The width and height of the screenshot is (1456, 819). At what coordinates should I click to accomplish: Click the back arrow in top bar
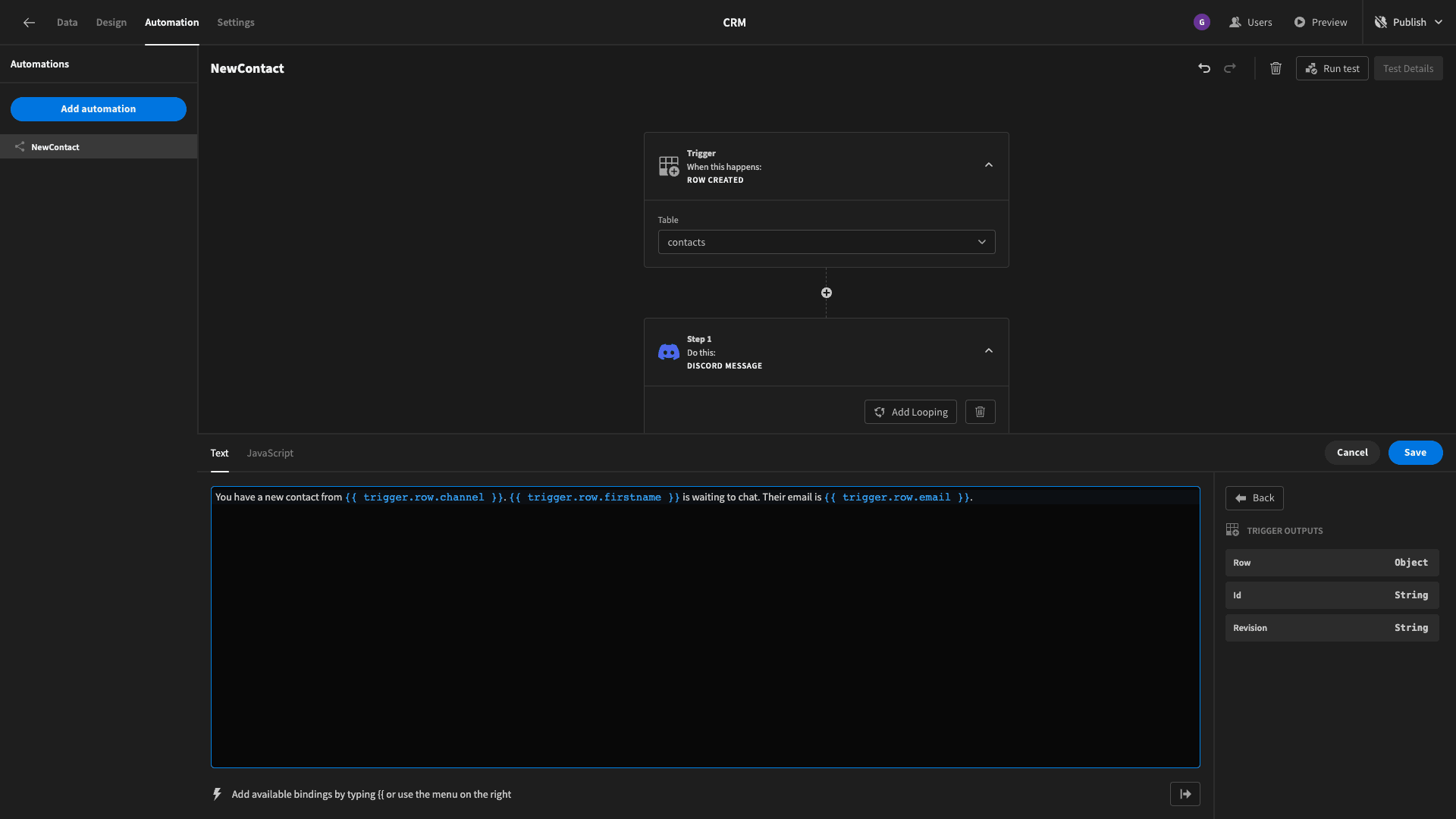tap(29, 23)
